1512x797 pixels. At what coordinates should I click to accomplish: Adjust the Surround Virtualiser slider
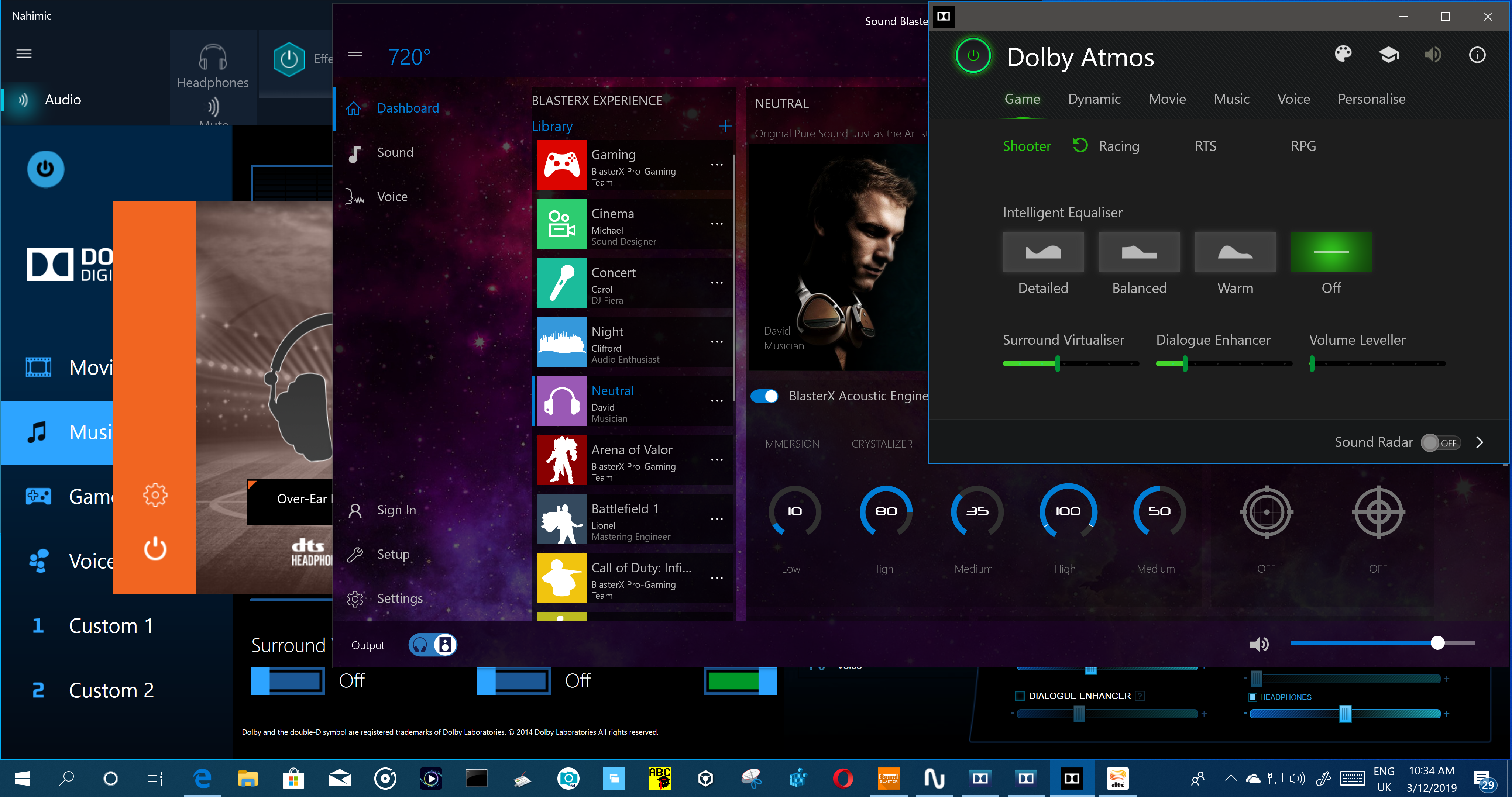coord(1071,364)
